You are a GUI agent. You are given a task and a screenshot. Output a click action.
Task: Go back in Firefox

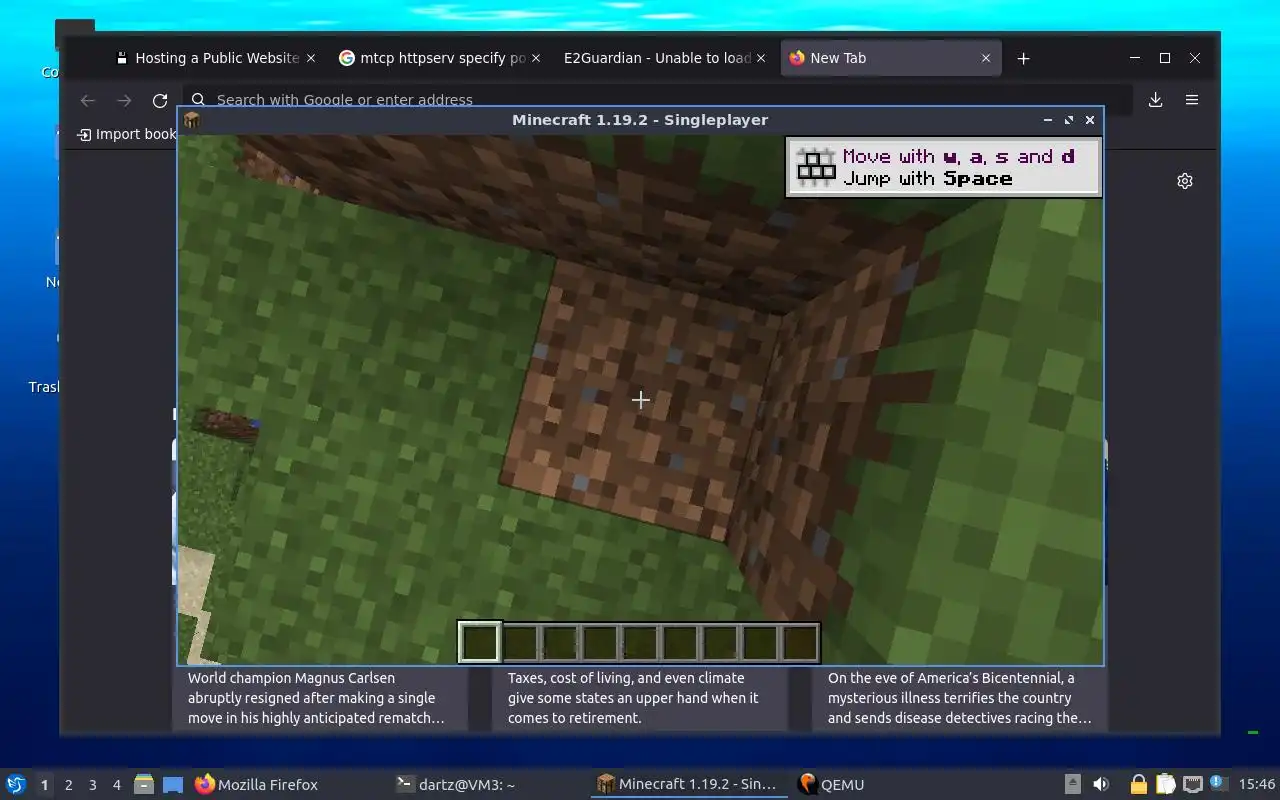[x=87, y=100]
